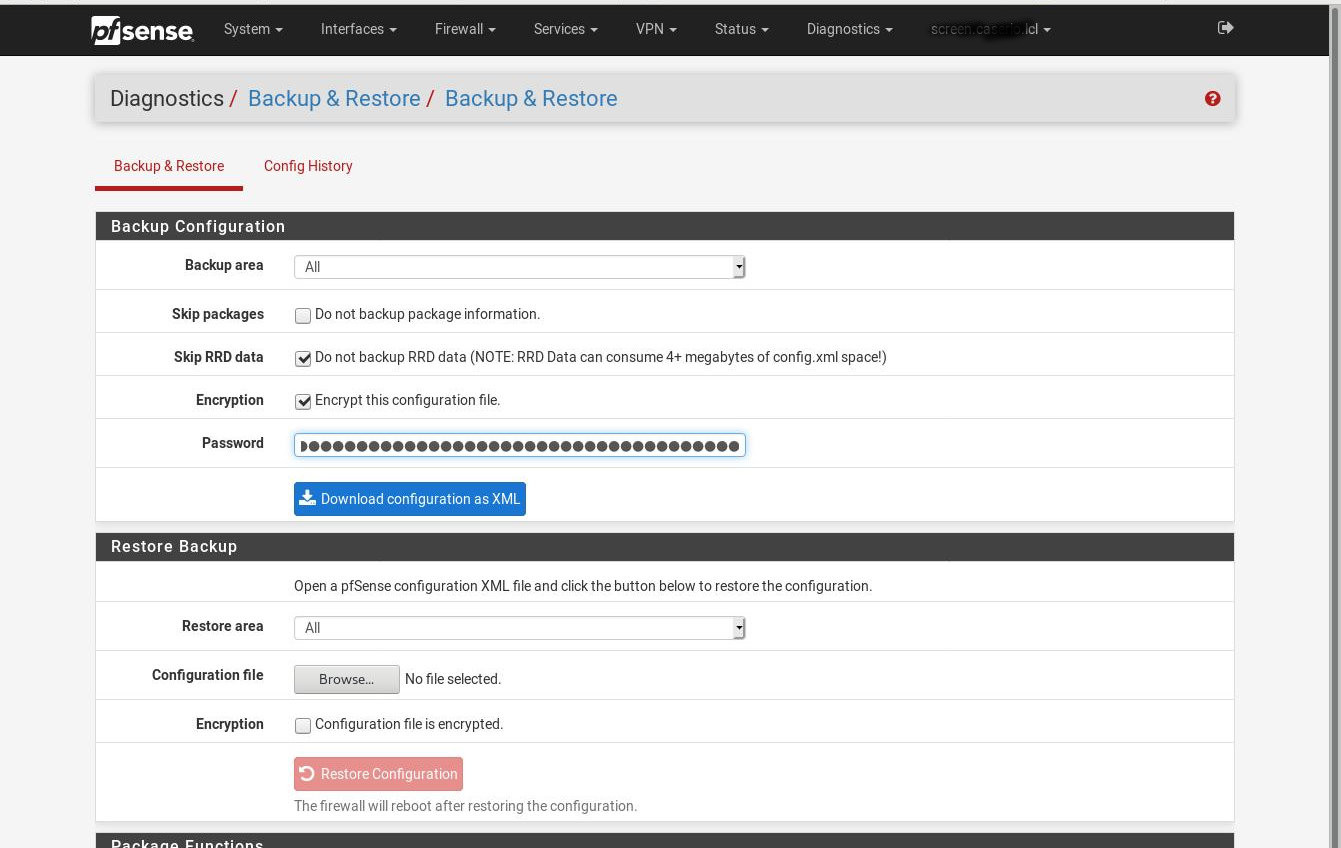The image size is (1341, 848).
Task: Click Download configuration as XML button
Action: pyautogui.click(x=410, y=499)
